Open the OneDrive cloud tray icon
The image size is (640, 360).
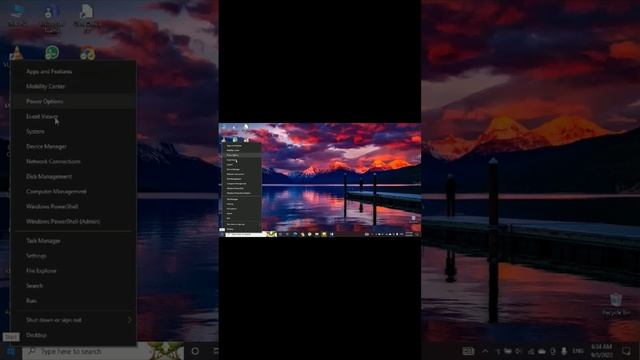pos(542,351)
